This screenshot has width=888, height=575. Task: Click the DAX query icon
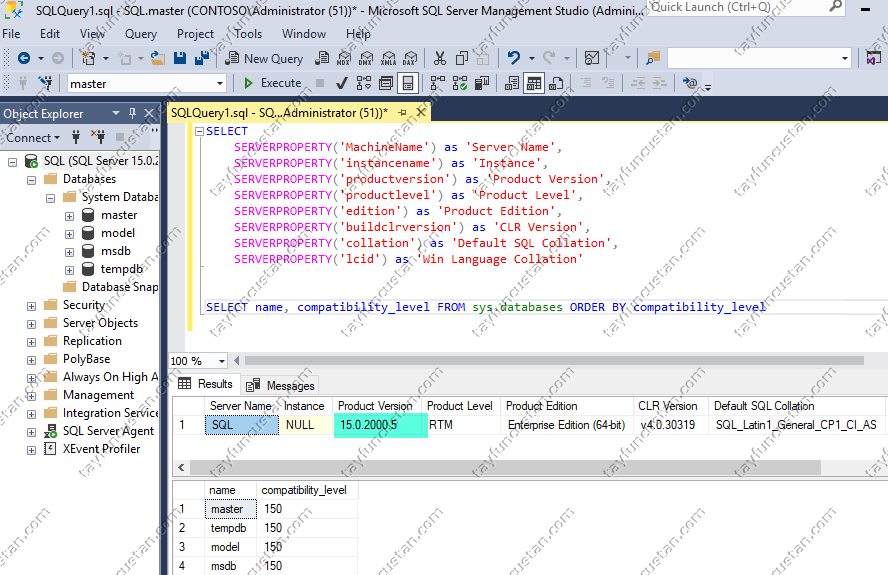(410, 58)
